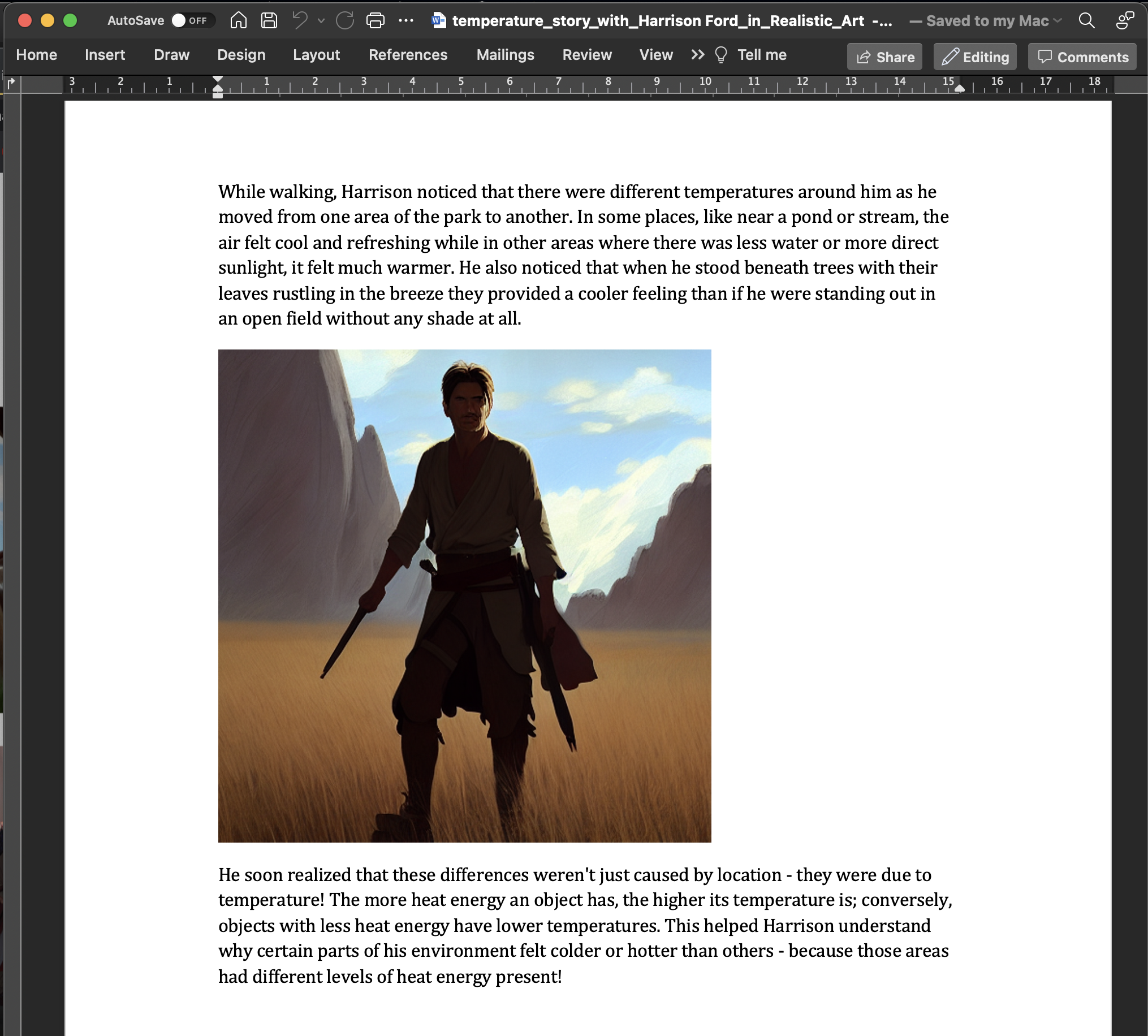Image resolution: width=1148 pixels, height=1036 pixels.
Task: Click the Home icon in title bar
Action: coord(239,21)
